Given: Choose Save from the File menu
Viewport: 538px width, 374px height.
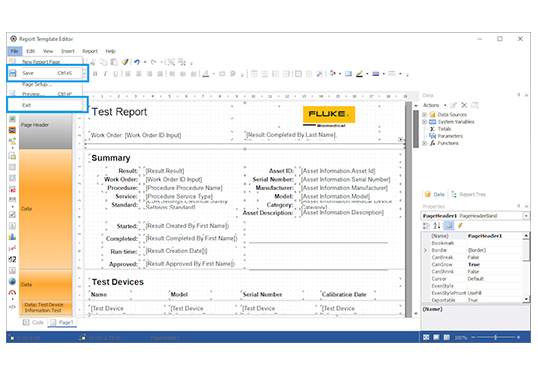Looking at the screenshot, I should 45,73.
